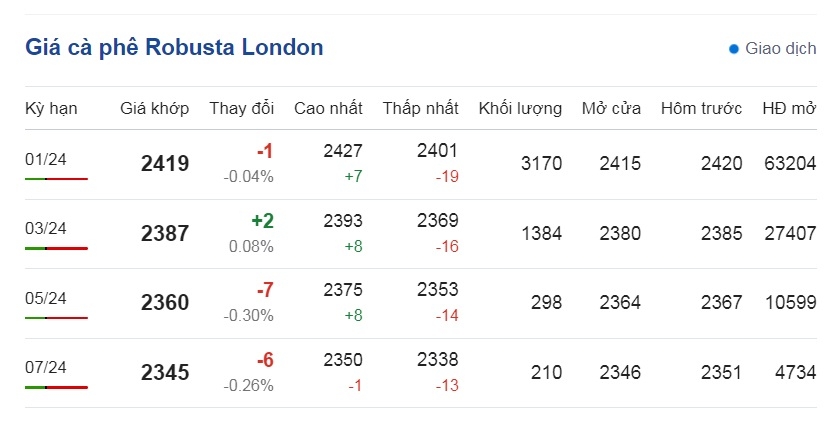The image size is (838, 425).
Task: Click the Mở cửa column header
Action: coord(611,108)
